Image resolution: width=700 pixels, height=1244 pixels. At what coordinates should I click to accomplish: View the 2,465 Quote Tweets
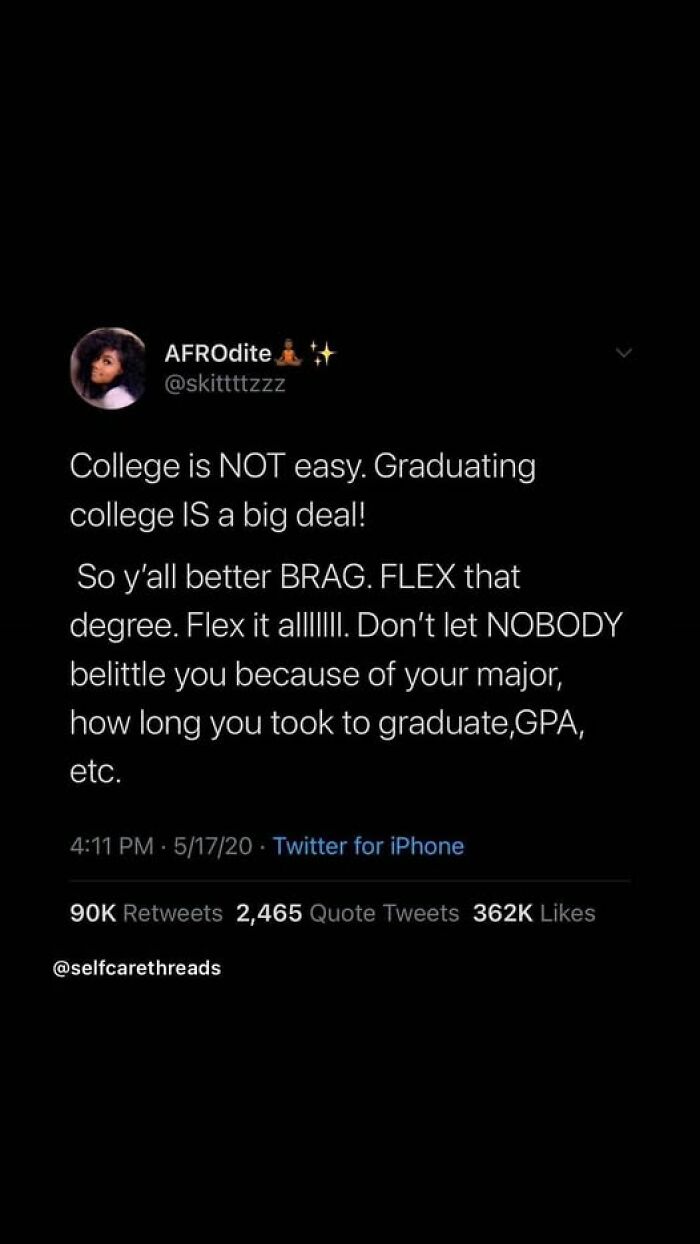pos(268,912)
